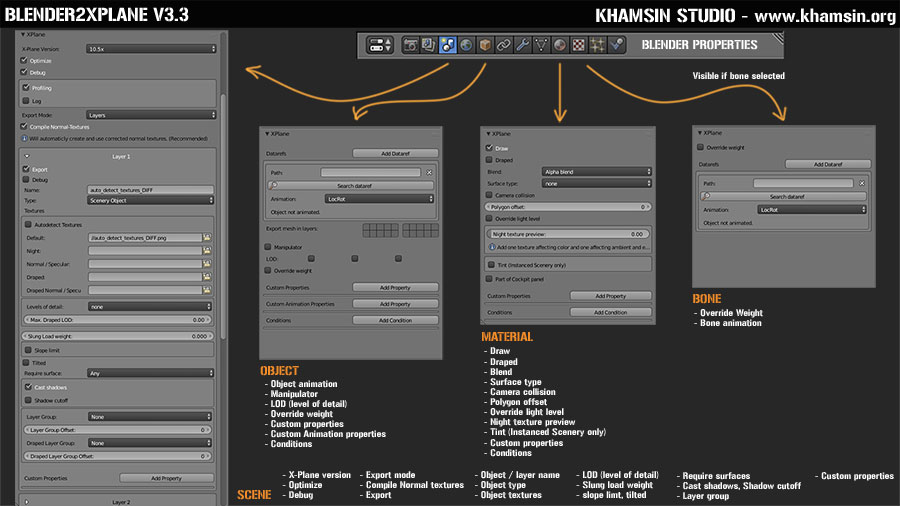This screenshot has height=506, width=900.
Task: Open Animation dropdown in the Object panel
Action: point(379,199)
